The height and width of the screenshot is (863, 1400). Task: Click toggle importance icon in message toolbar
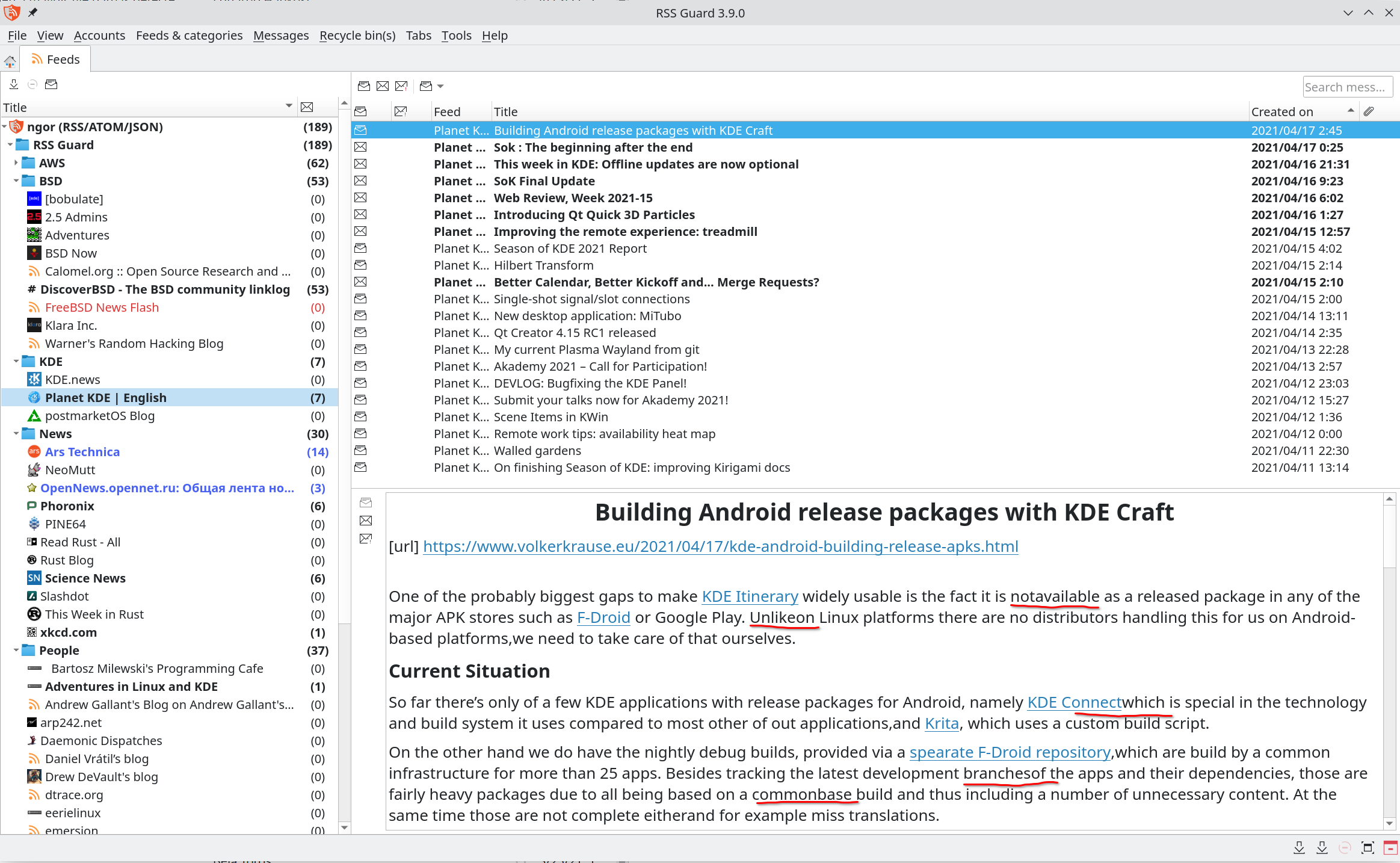pyautogui.click(x=401, y=86)
